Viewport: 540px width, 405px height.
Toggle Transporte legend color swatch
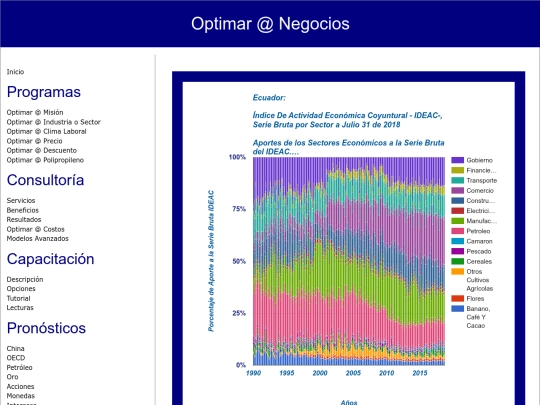point(458,180)
